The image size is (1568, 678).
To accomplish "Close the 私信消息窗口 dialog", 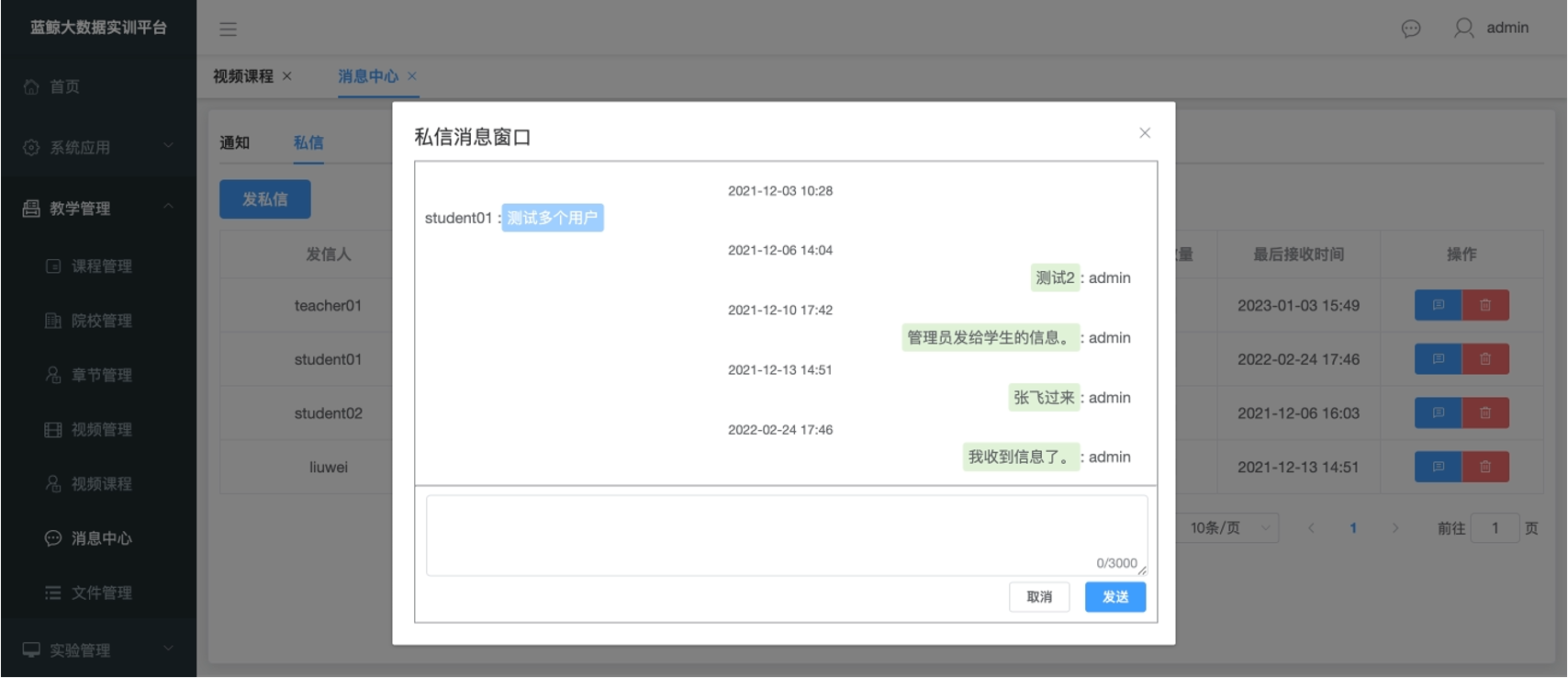I will click(1144, 133).
